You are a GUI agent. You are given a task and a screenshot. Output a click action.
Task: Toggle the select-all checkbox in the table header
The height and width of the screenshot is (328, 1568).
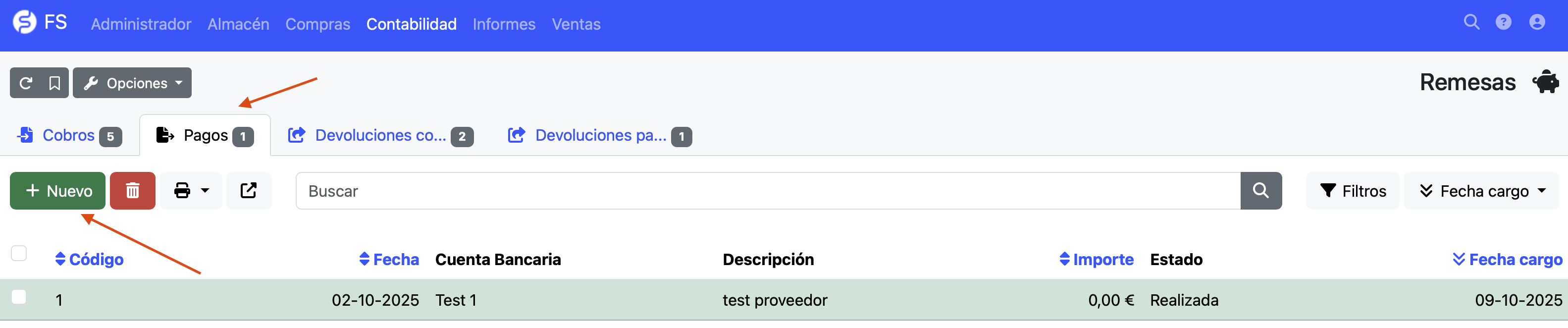(x=19, y=253)
